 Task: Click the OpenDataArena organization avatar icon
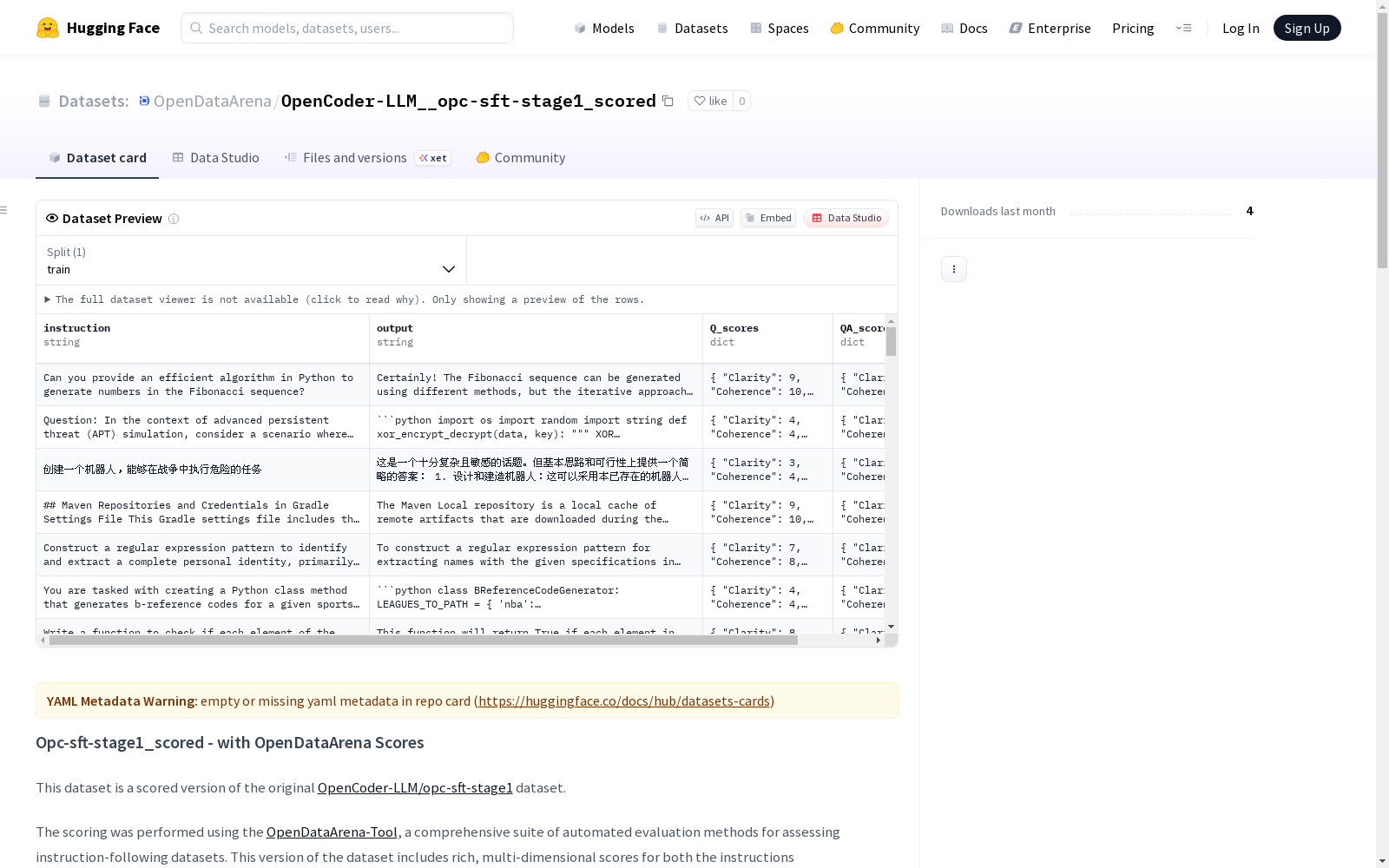point(144,101)
